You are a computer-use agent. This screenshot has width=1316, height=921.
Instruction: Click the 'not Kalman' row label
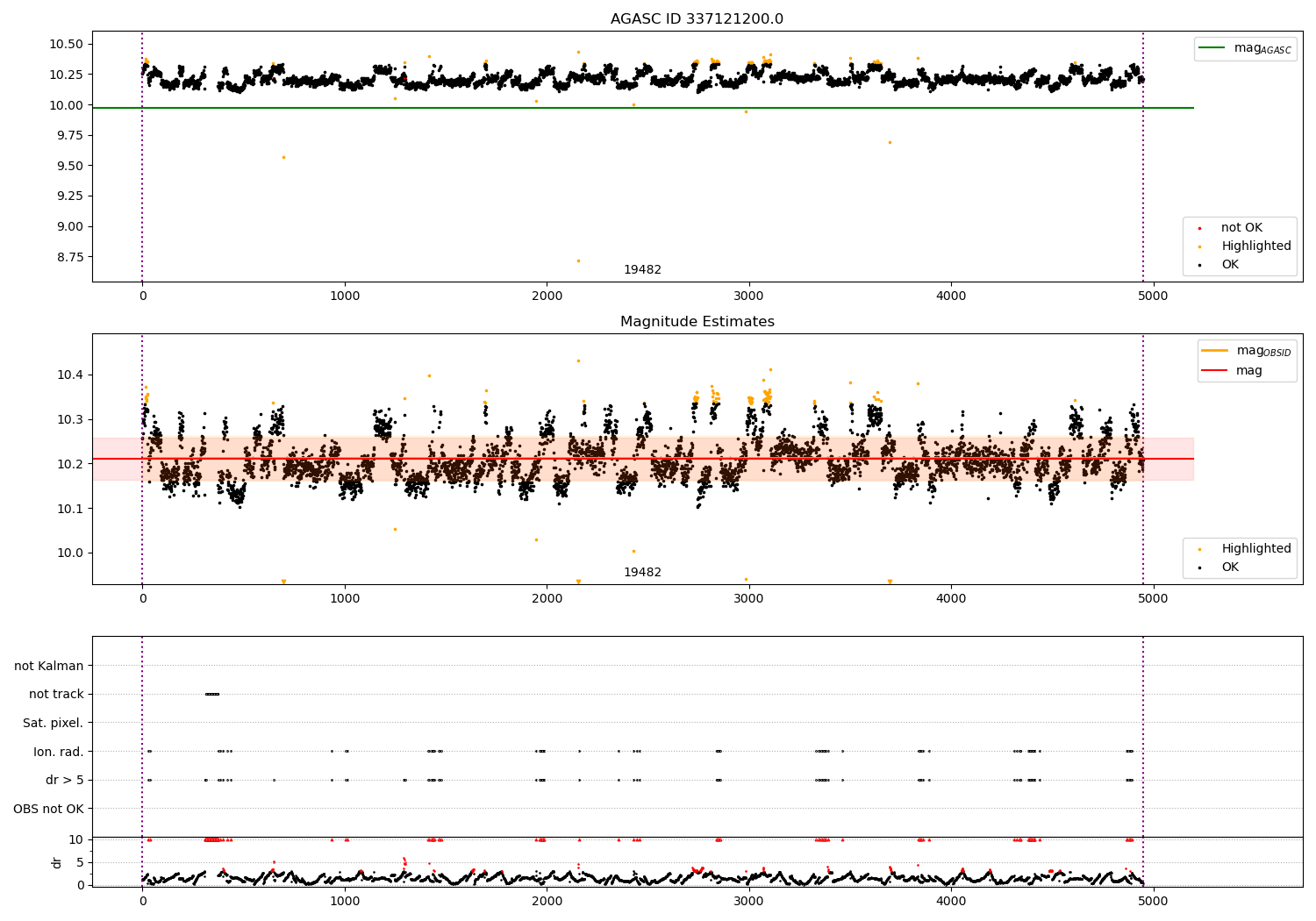[49, 666]
